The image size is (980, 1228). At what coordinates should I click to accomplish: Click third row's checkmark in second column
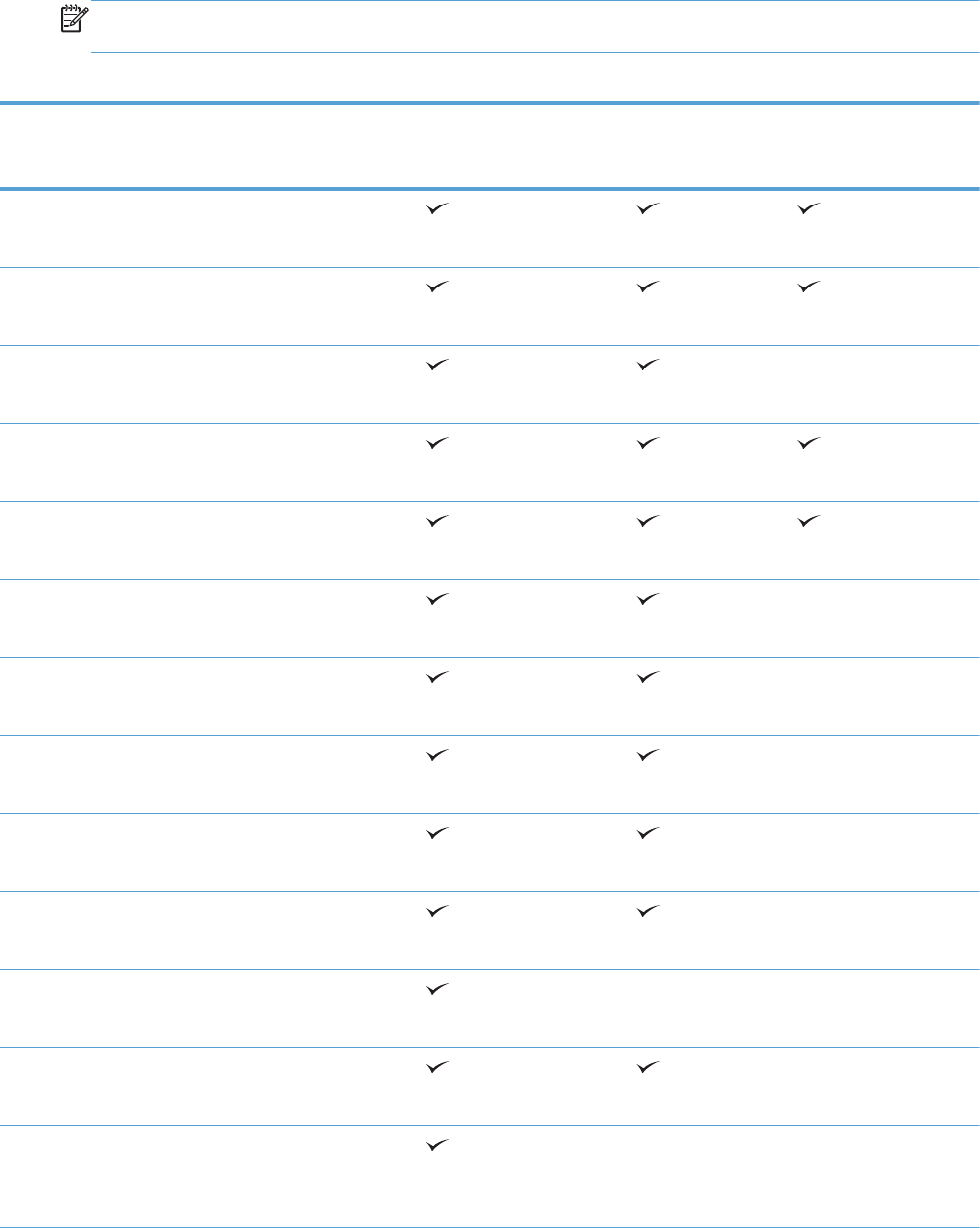tap(645, 366)
